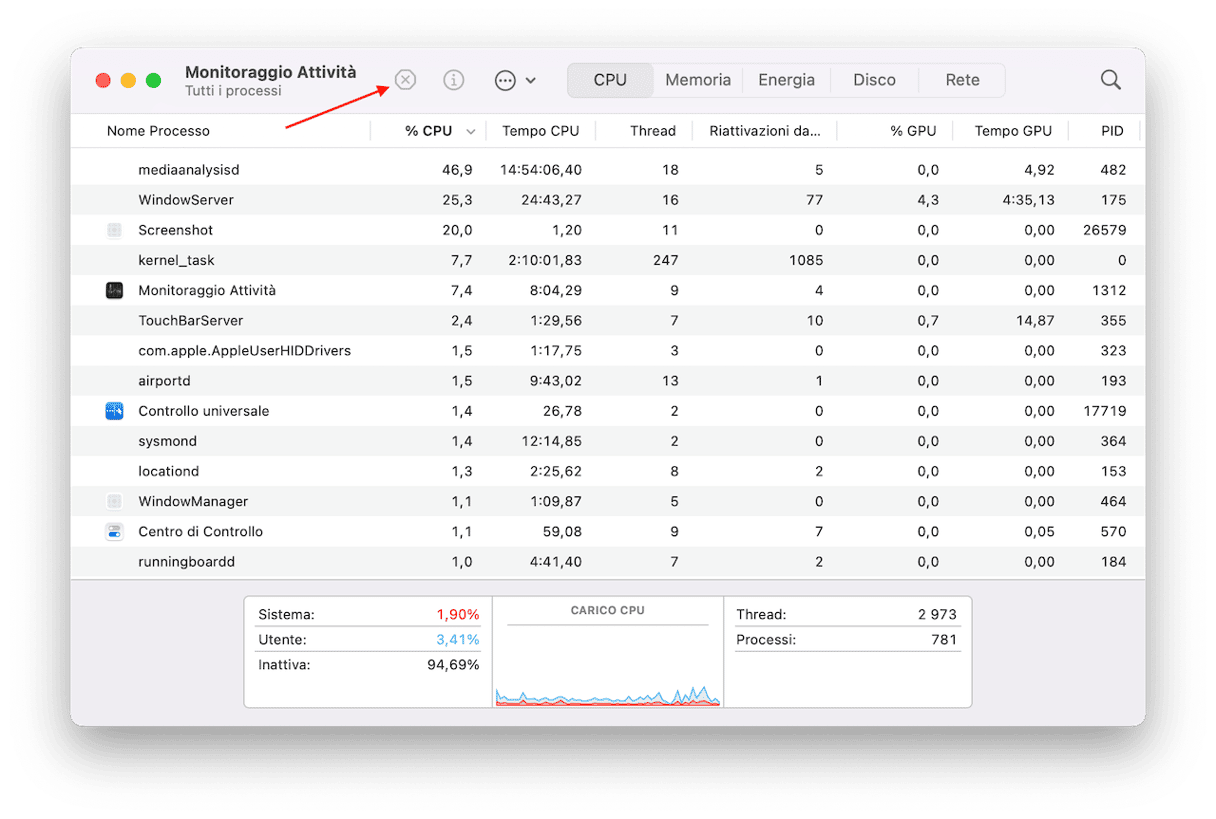Click the search magnifier icon
The width and height of the screenshot is (1216, 819).
click(1110, 80)
